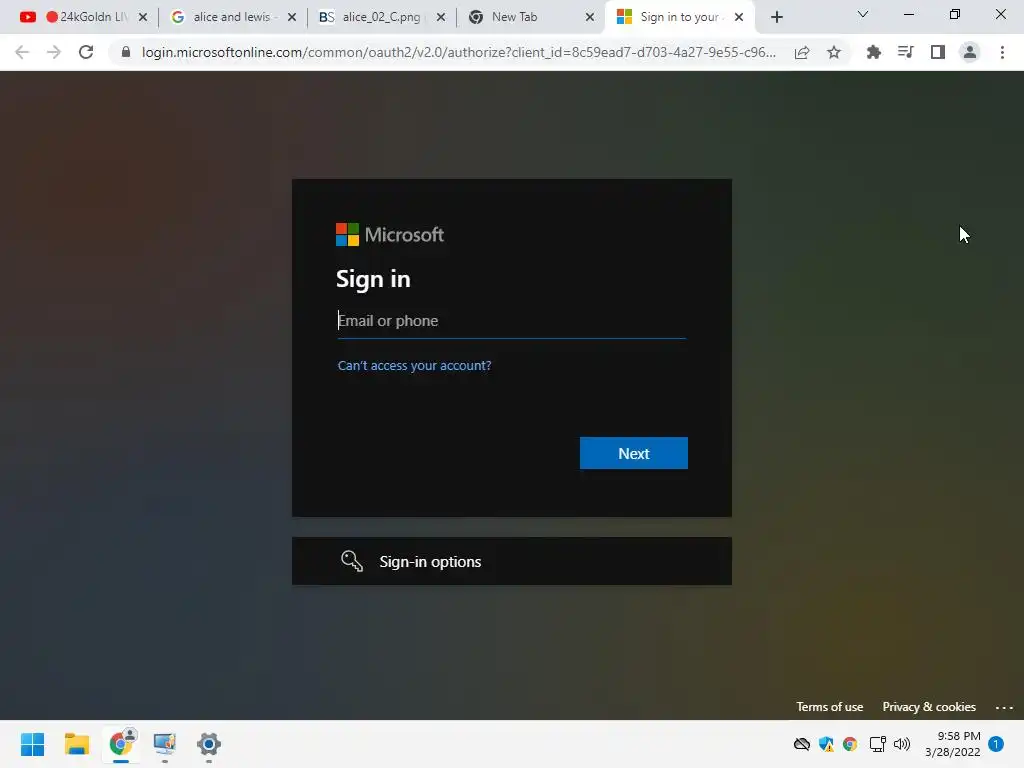Go forward to next page
The image size is (1024, 768).
(54, 52)
